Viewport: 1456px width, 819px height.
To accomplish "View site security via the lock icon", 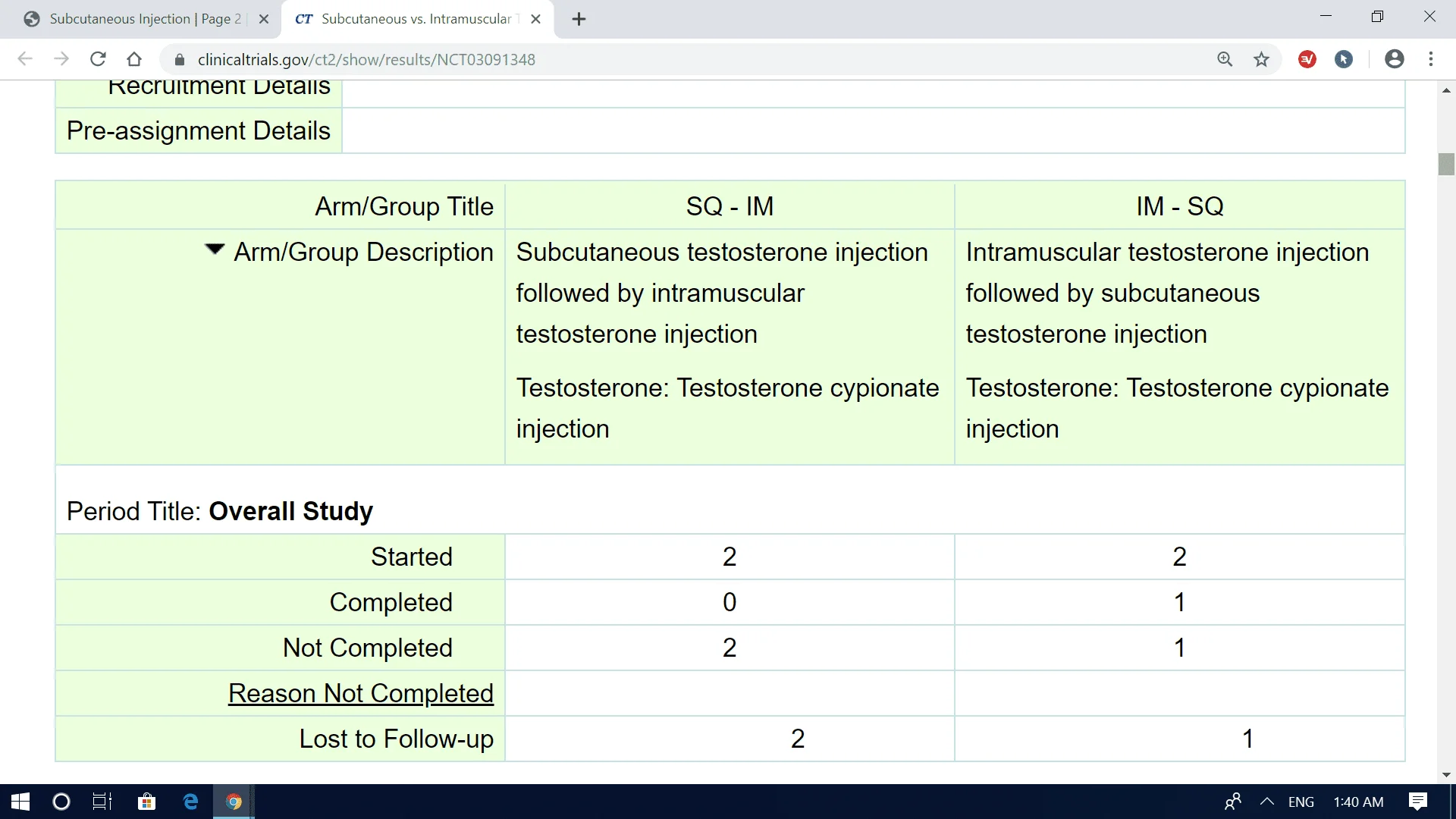I will [180, 59].
